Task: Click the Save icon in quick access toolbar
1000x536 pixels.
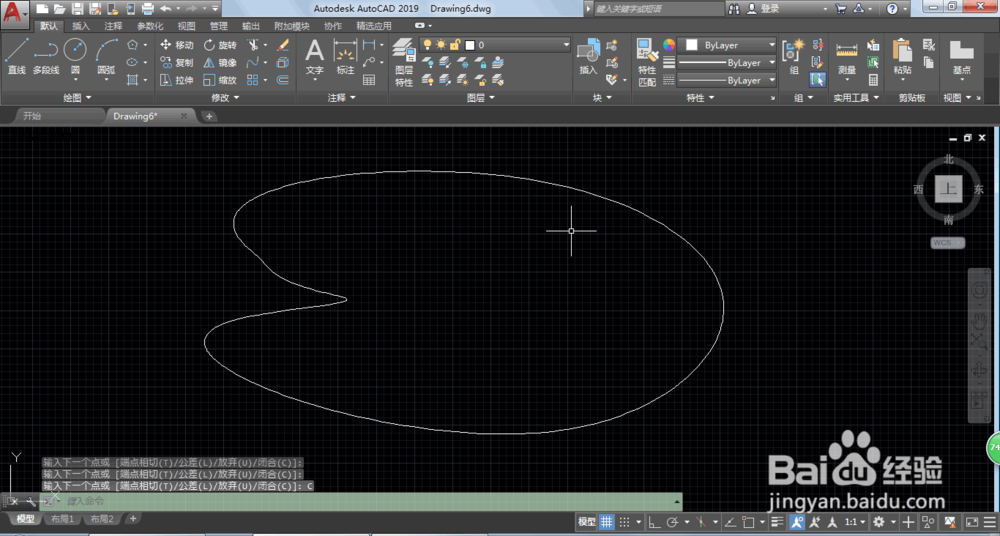Action: click(78, 9)
